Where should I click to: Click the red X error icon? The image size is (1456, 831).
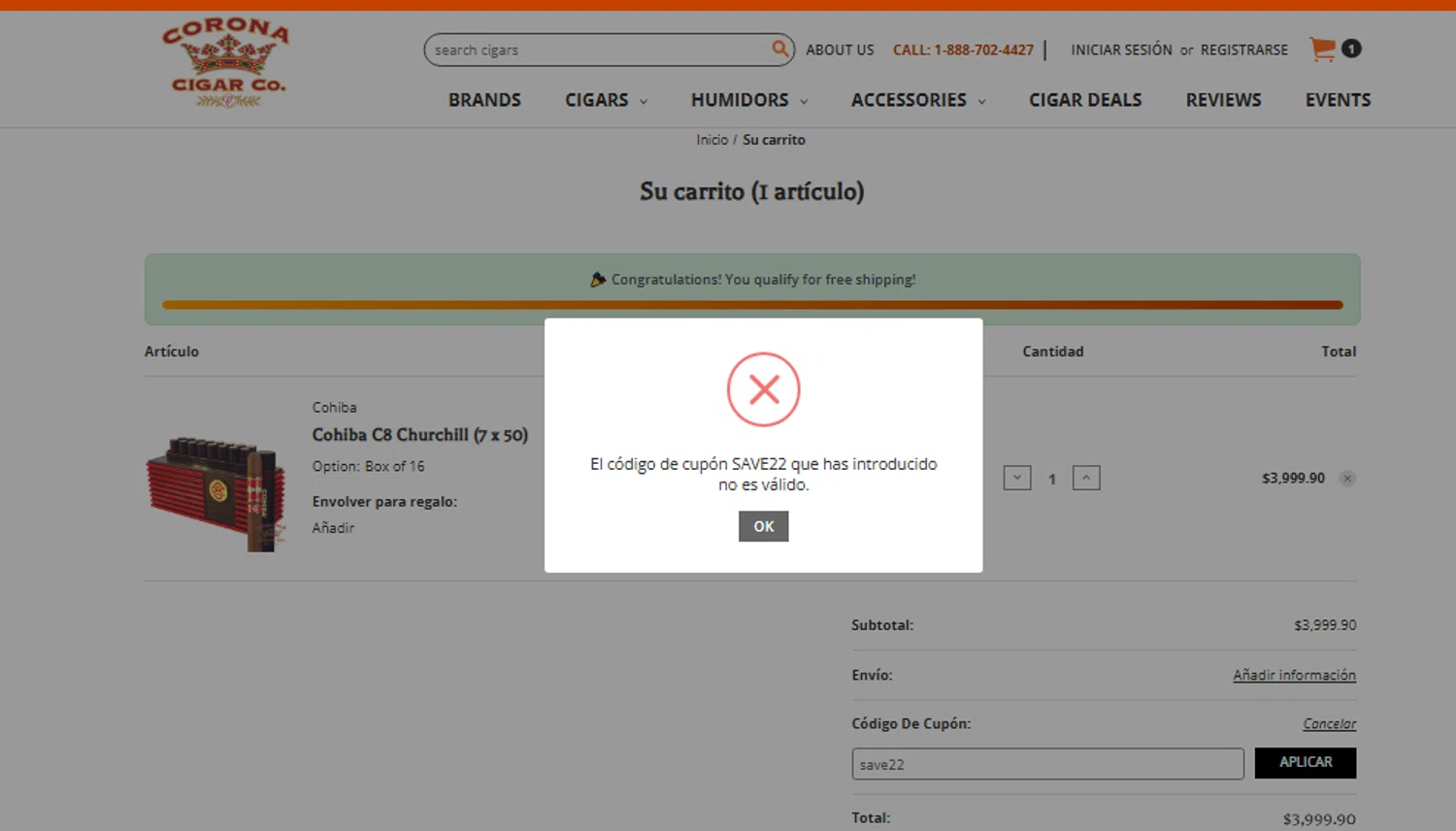[764, 389]
